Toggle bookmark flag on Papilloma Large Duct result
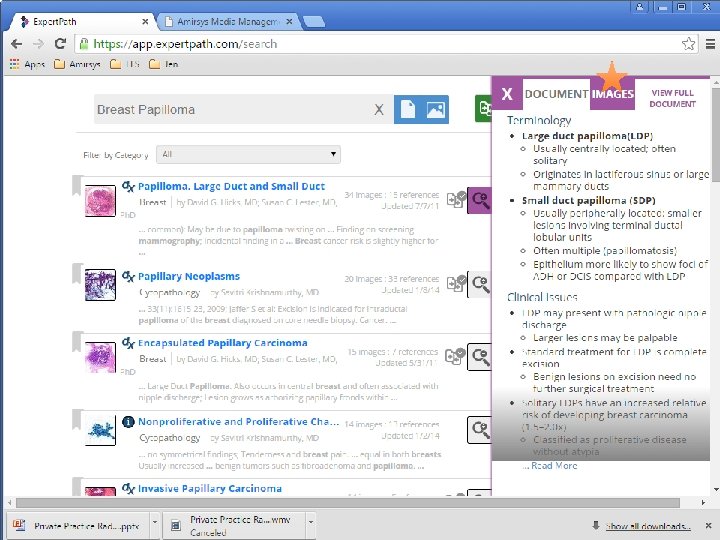Image resolution: width=720 pixels, height=540 pixels. pyautogui.click(x=77, y=185)
